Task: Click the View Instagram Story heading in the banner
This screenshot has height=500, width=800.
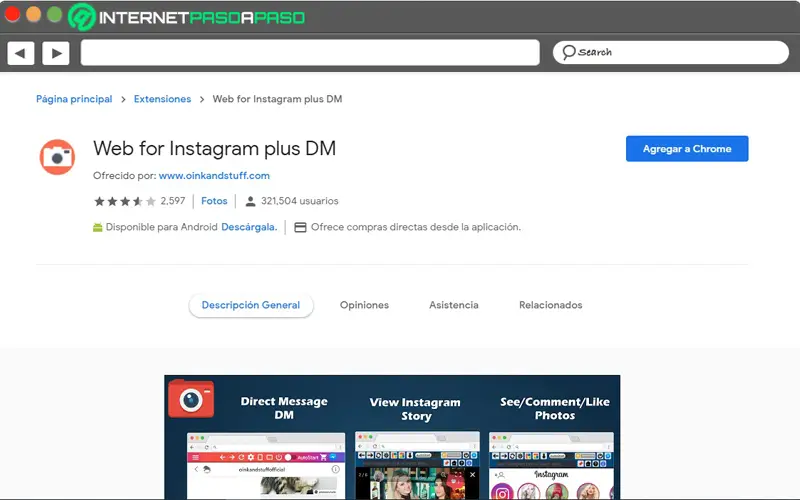Action: [415, 409]
